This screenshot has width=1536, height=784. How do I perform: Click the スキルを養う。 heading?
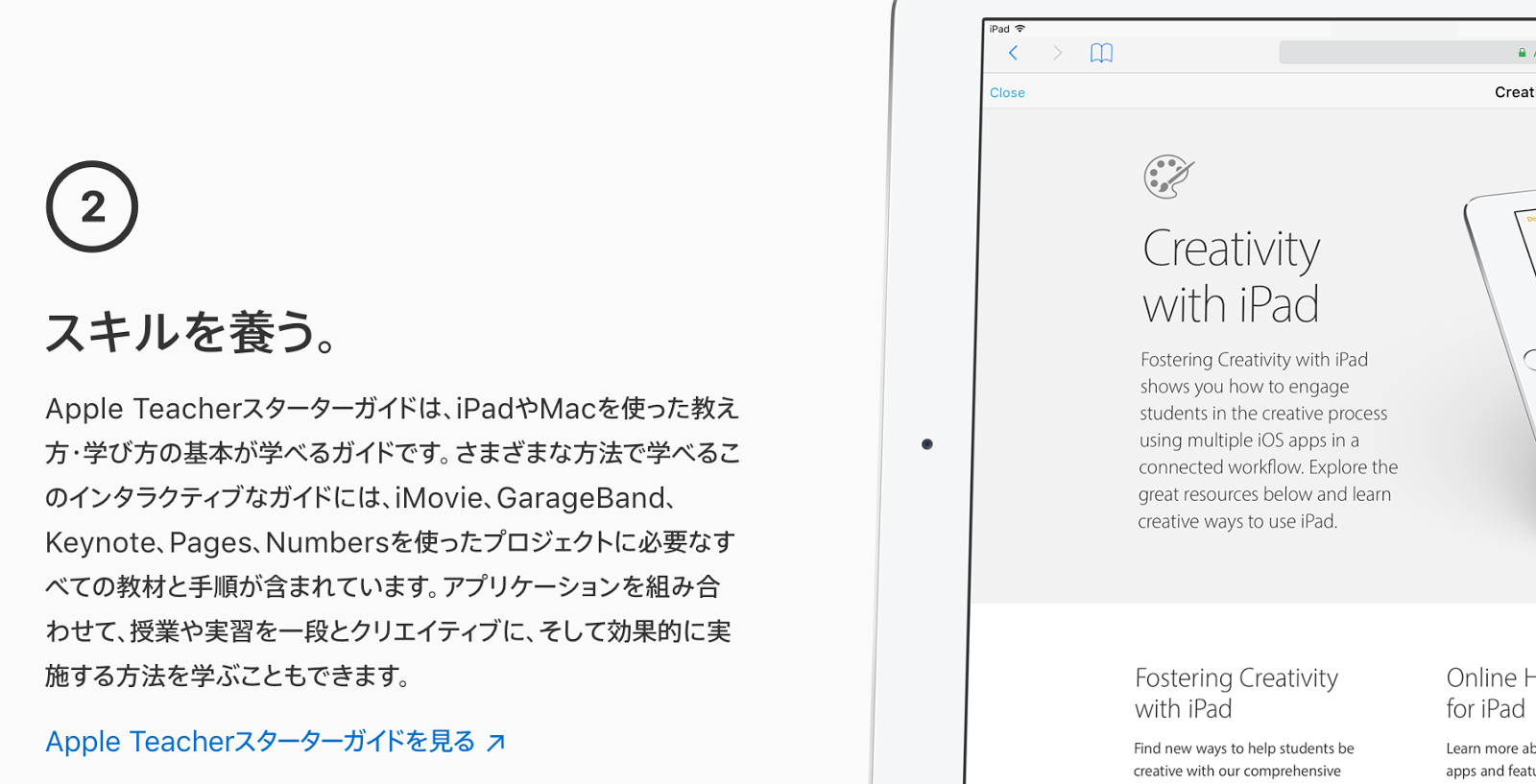click(190, 333)
